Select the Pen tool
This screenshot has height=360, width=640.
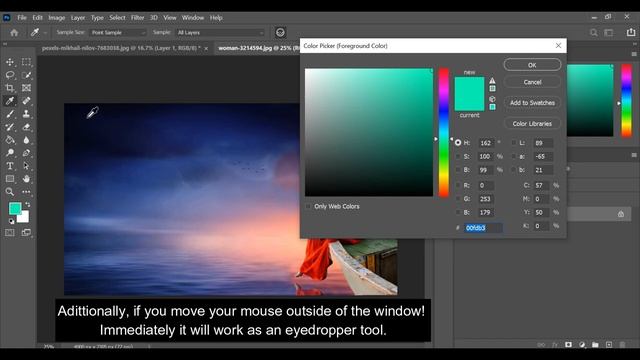26,153
